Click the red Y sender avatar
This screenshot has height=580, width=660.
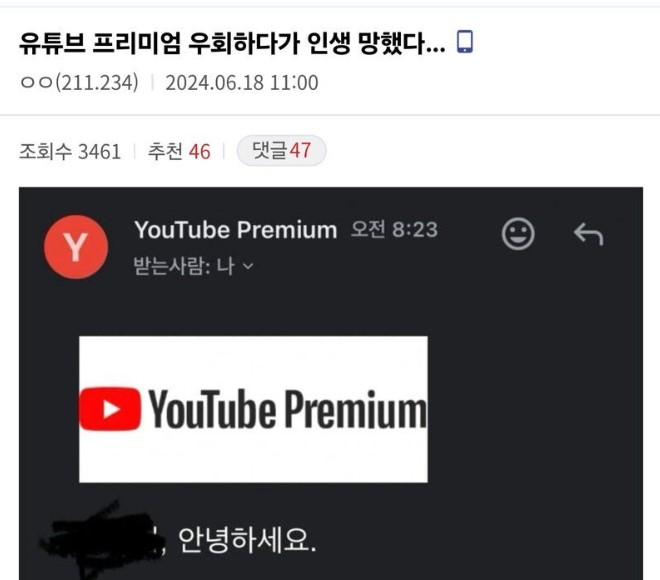76,247
